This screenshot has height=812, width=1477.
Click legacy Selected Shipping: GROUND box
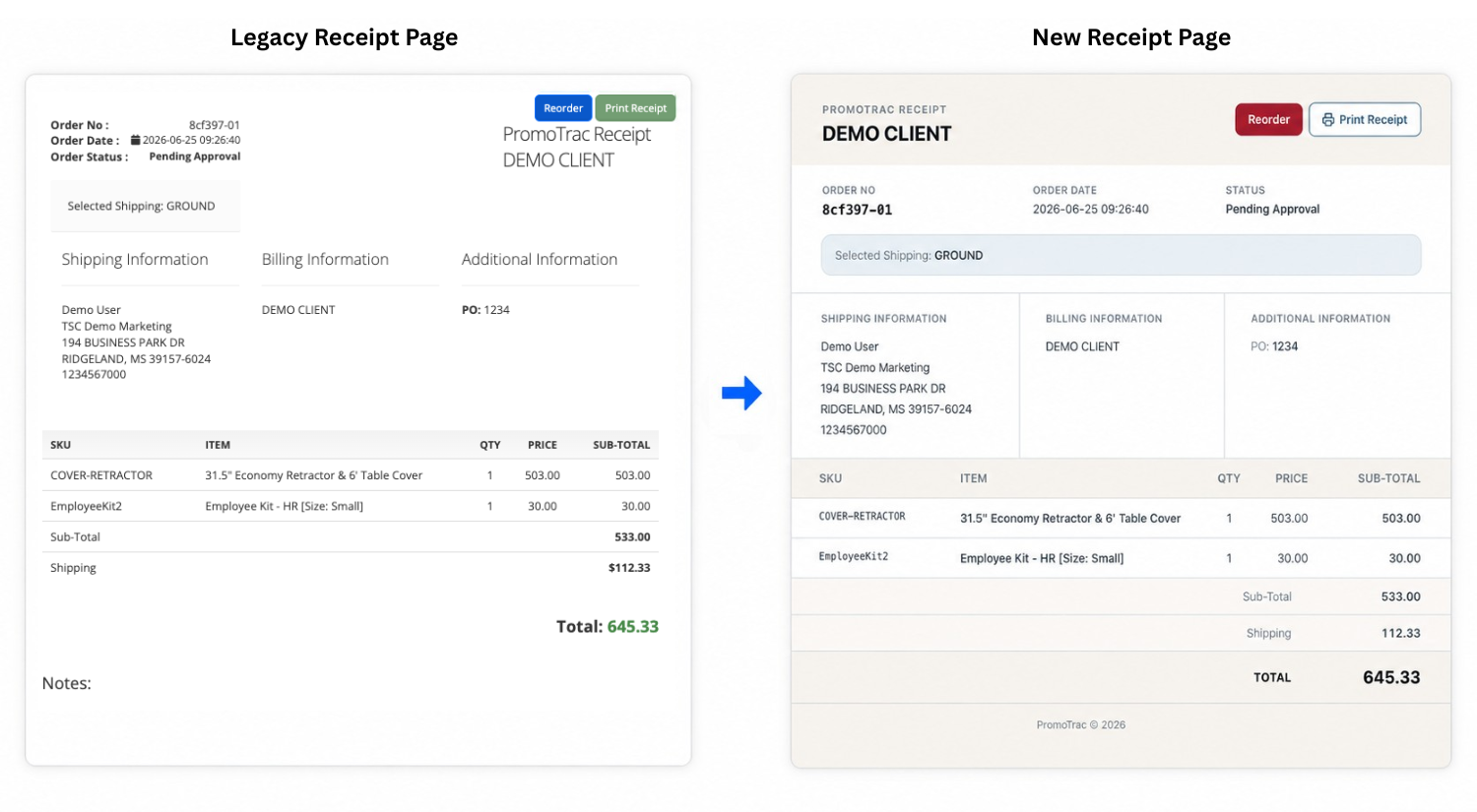(x=145, y=206)
